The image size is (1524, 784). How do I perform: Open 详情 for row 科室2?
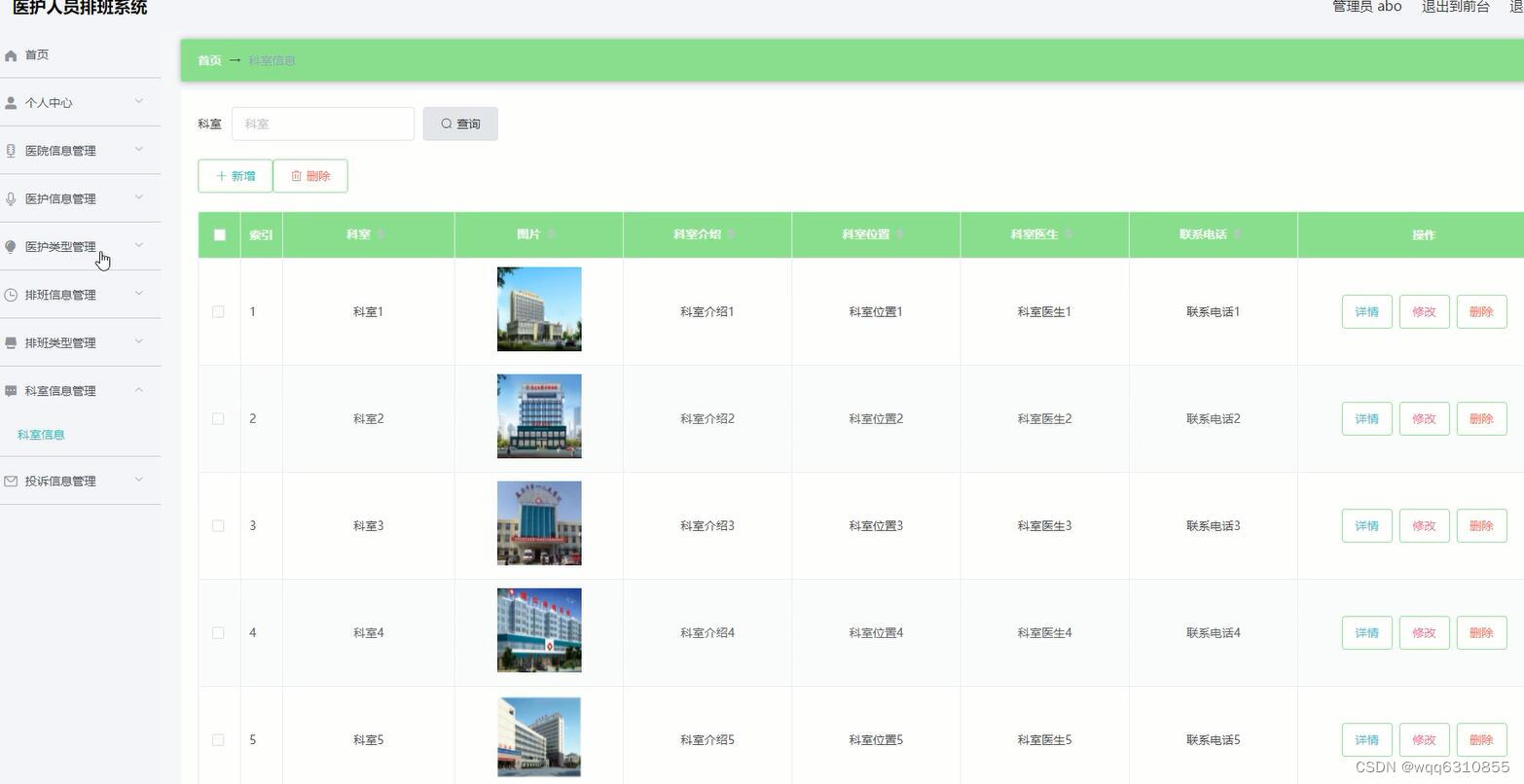pos(1367,419)
